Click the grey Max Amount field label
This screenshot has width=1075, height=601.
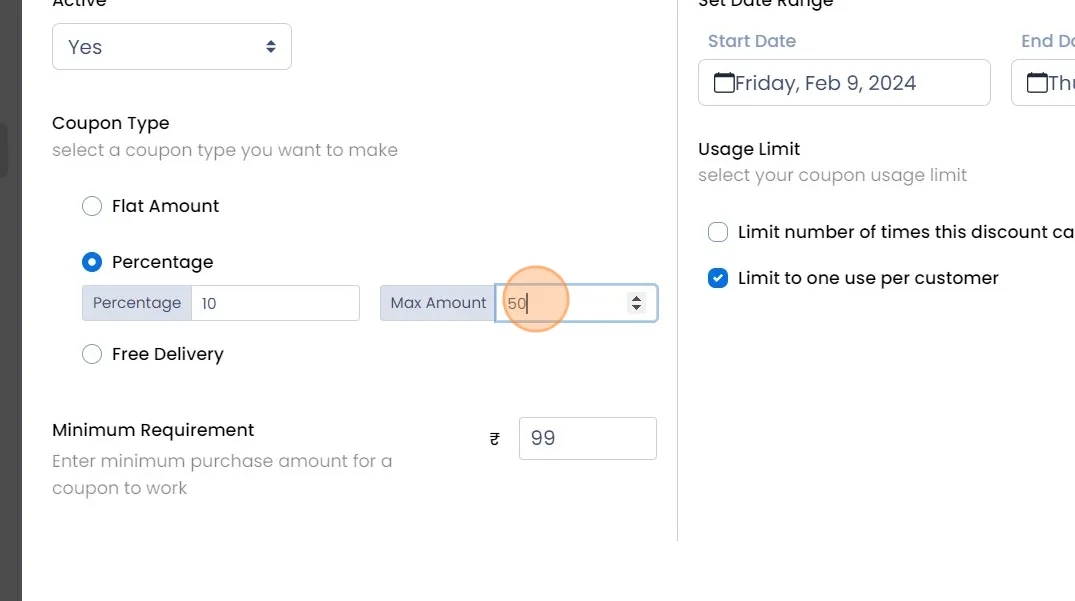pos(438,303)
